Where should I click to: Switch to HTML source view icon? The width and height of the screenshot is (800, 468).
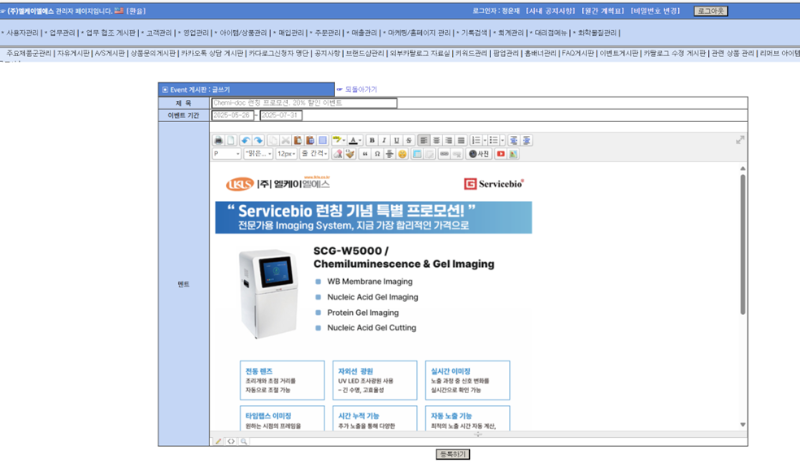231,441
